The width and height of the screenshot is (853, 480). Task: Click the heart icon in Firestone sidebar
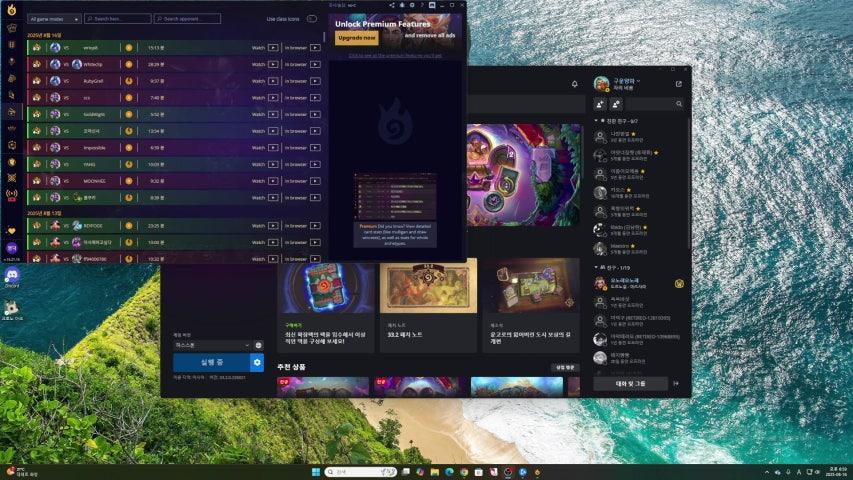(11, 231)
